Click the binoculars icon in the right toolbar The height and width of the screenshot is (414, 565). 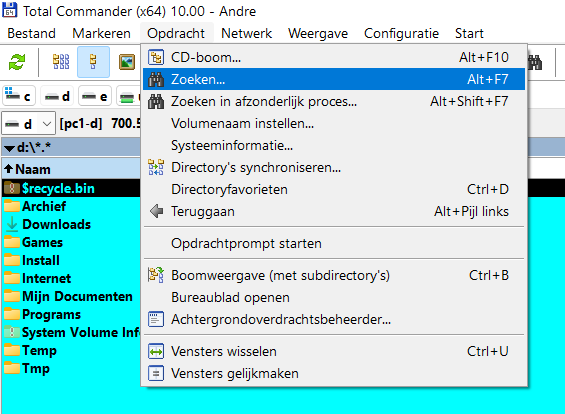(x=535, y=62)
